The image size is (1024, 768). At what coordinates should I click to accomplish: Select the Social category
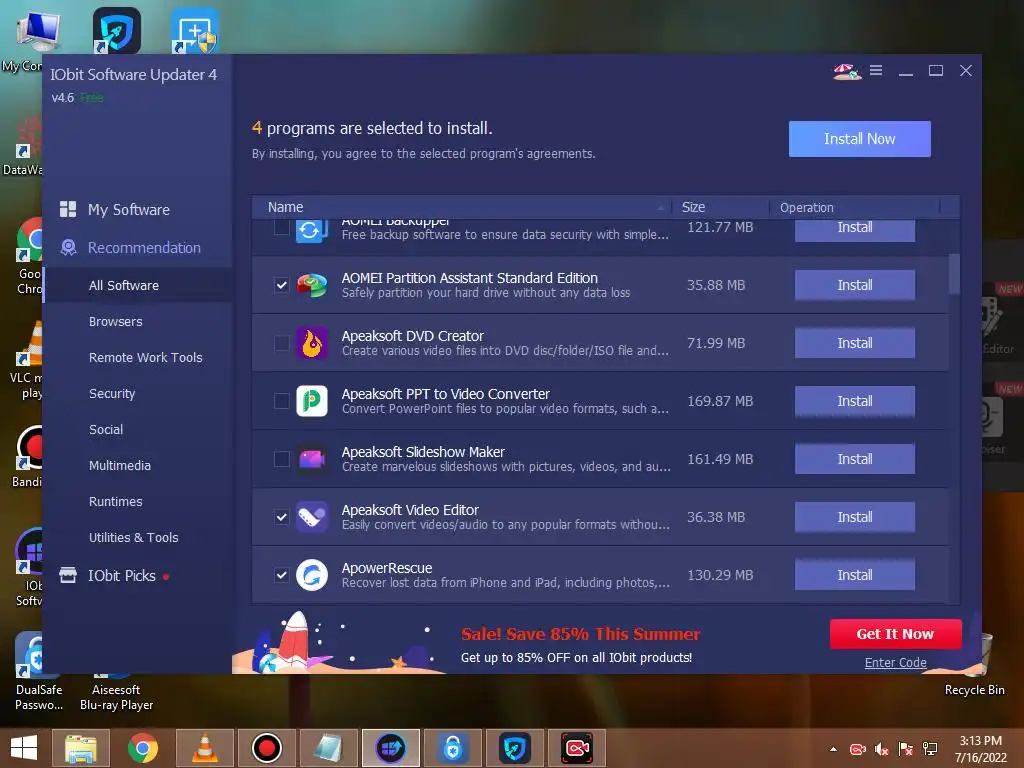point(106,429)
